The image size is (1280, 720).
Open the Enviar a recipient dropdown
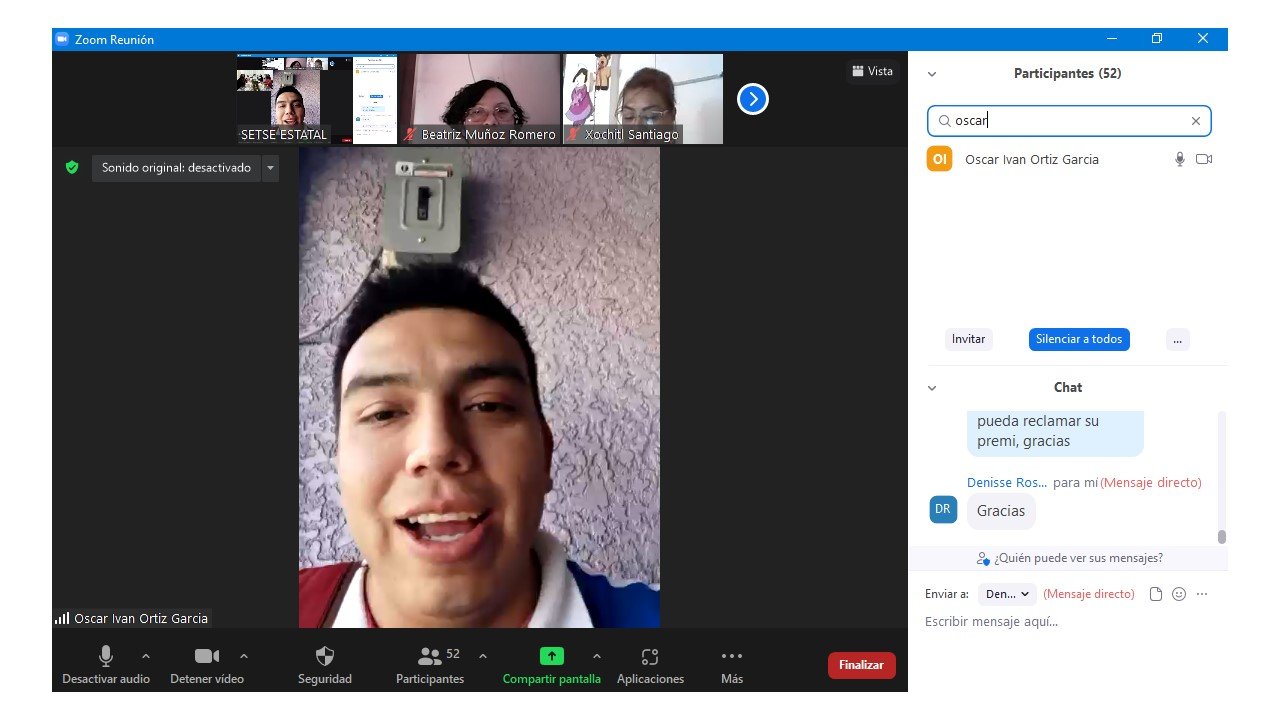(x=1007, y=594)
